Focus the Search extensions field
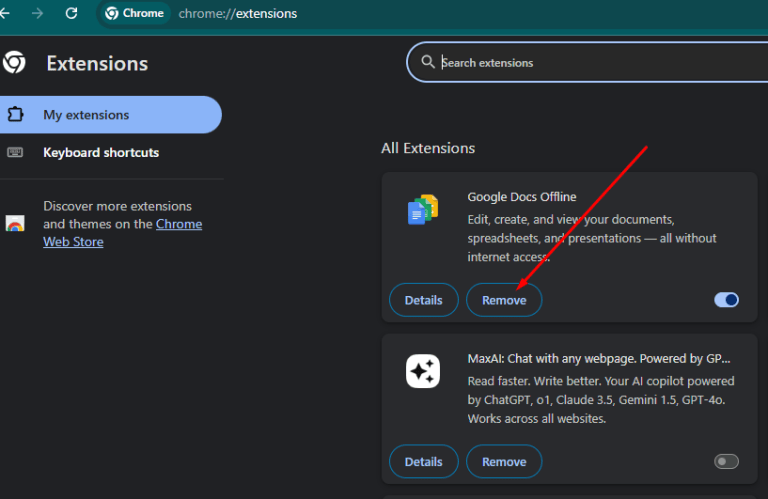 [x=588, y=62]
